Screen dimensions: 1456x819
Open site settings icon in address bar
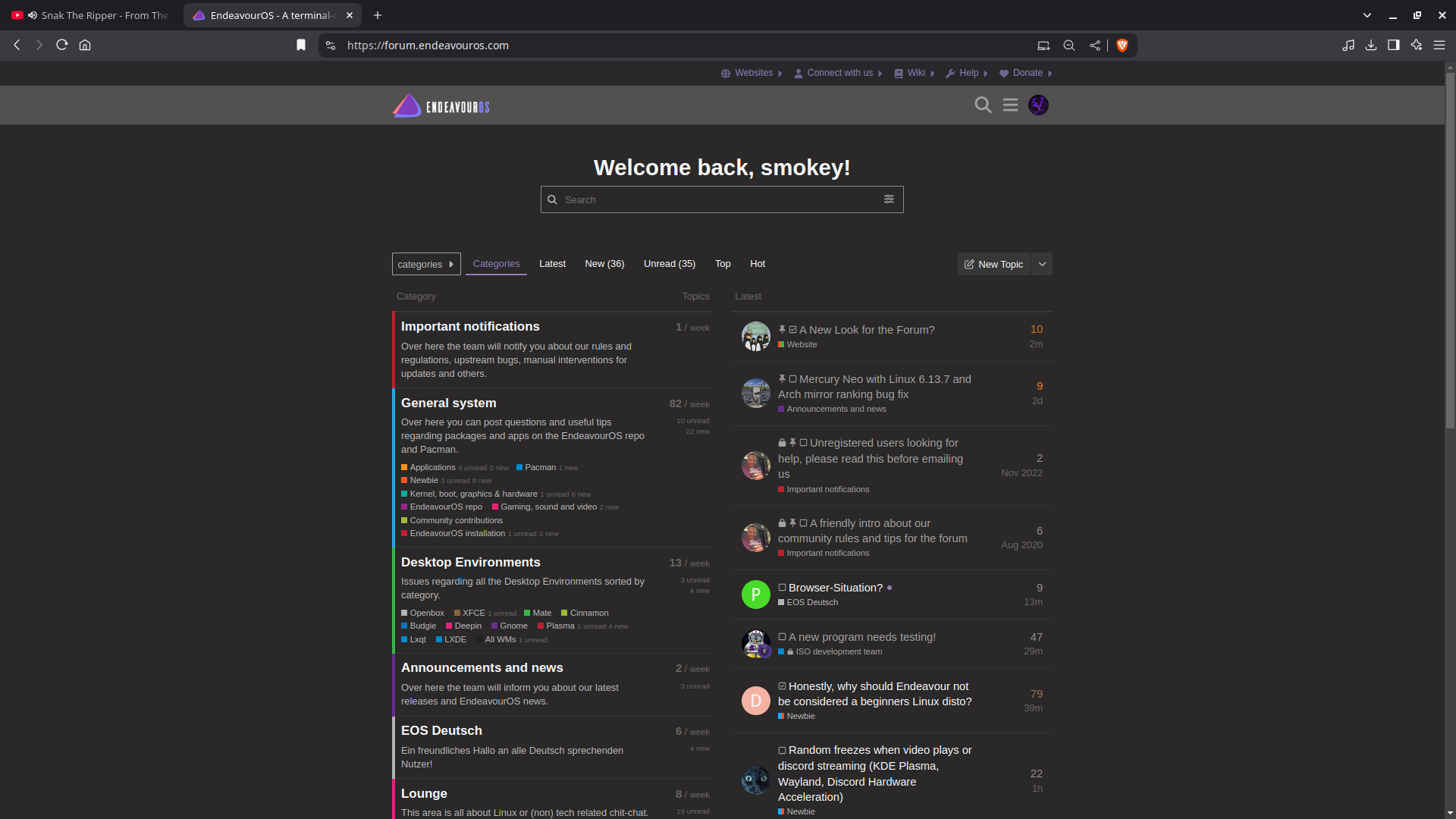click(x=331, y=45)
